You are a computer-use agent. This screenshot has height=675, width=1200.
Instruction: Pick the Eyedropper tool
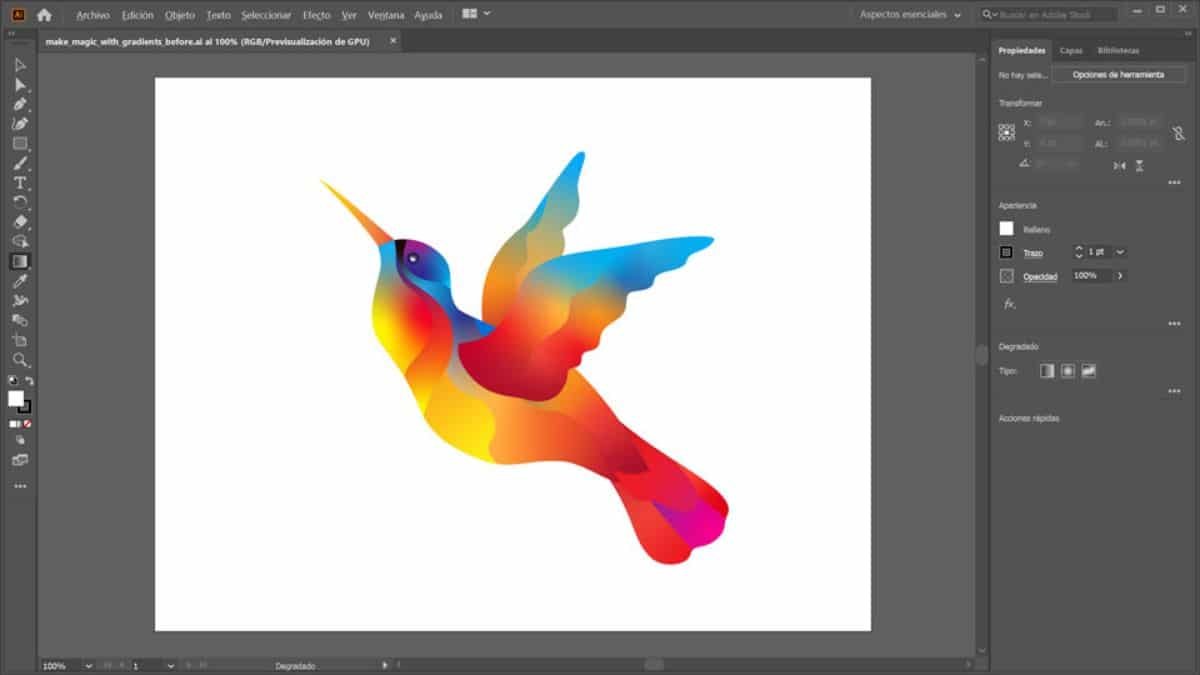(x=20, y=281)
